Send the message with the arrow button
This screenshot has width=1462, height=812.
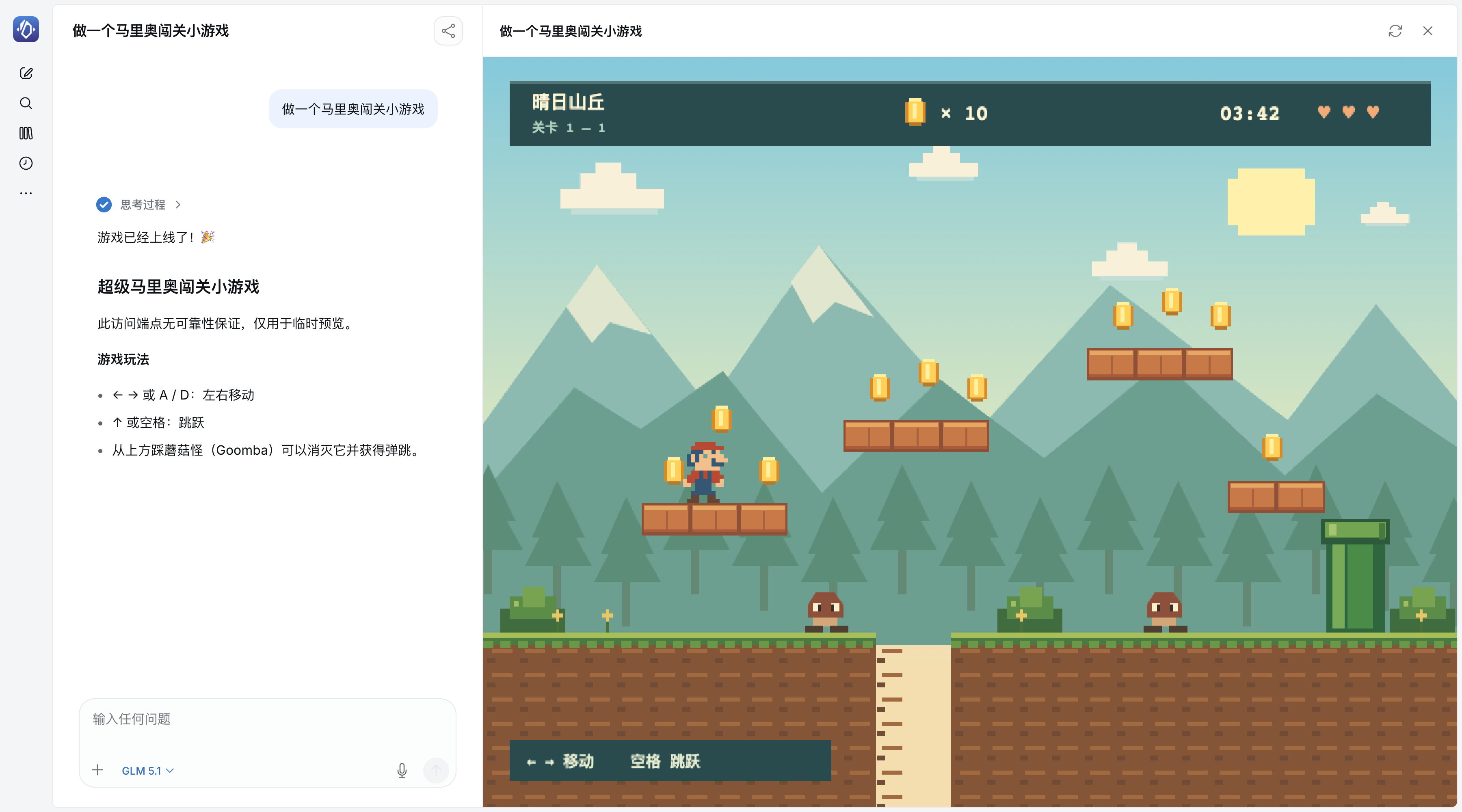pos(436,771)
